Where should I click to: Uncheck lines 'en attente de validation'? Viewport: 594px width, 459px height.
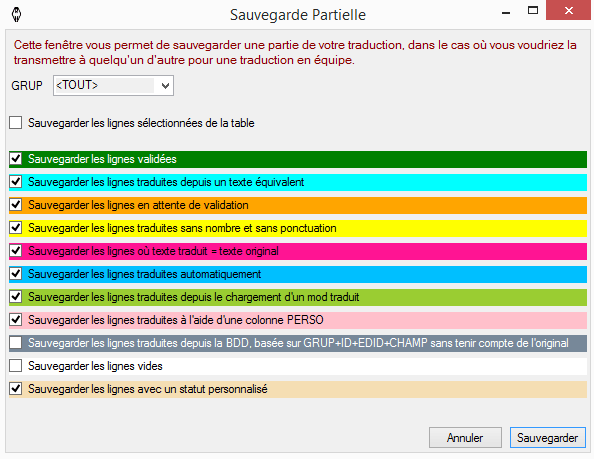16,205
